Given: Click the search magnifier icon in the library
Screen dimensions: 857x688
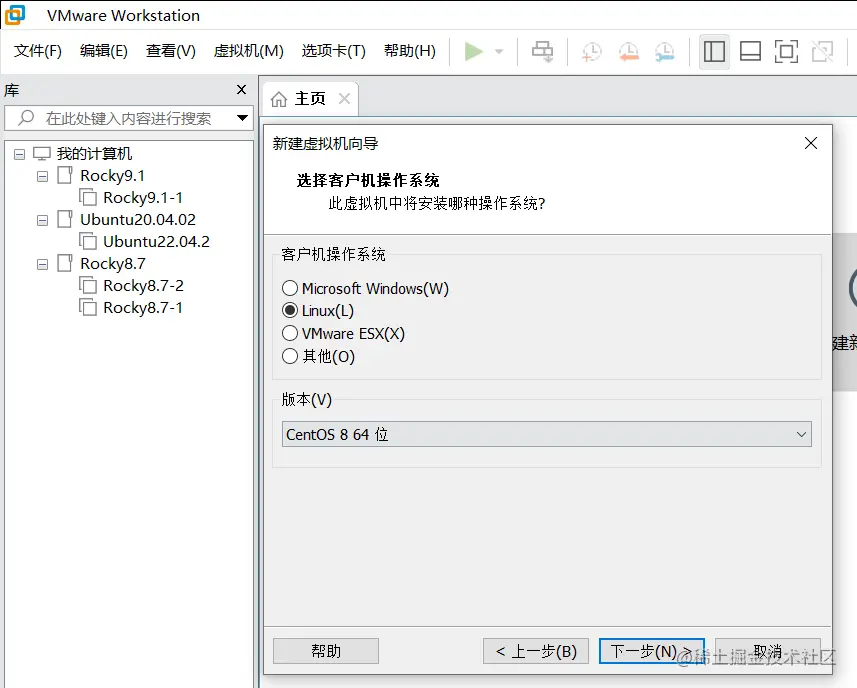Looking at the screenshot, I should (x=26, y=117).
